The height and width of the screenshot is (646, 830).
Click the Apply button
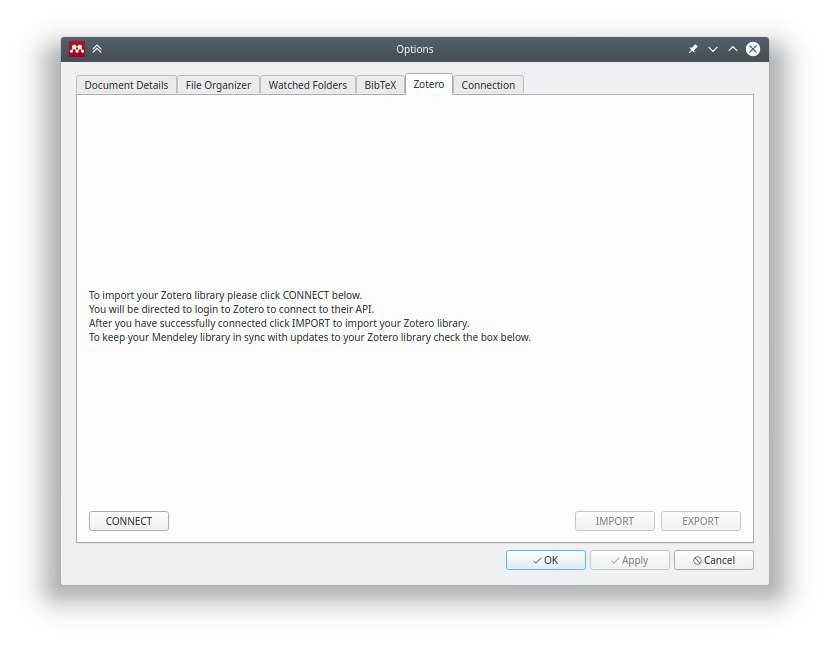pos(630,560)
